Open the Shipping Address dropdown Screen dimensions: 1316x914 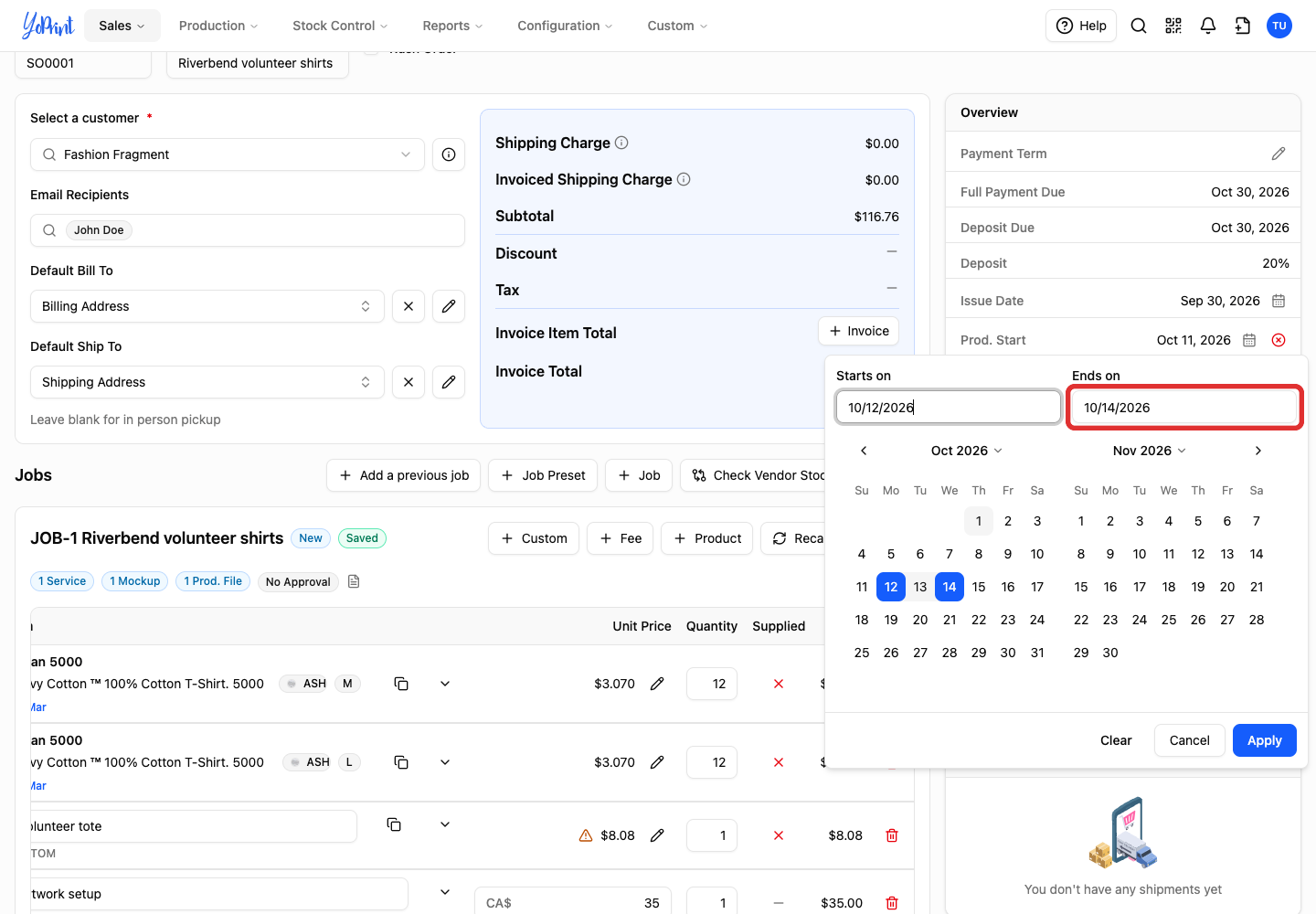(x=207, y=382)
